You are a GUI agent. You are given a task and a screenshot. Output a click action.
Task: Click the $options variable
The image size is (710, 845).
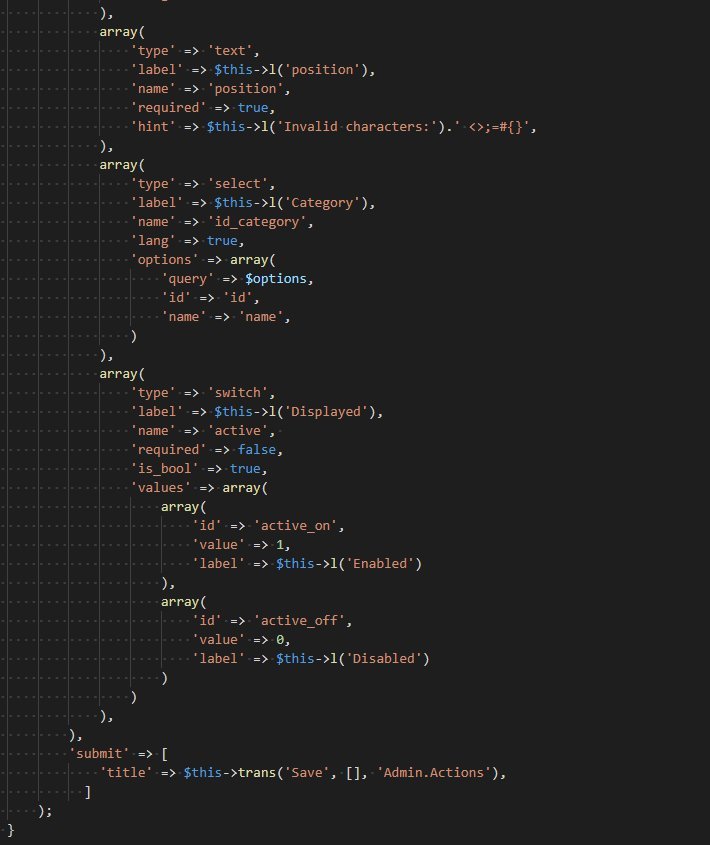(276, 279)
